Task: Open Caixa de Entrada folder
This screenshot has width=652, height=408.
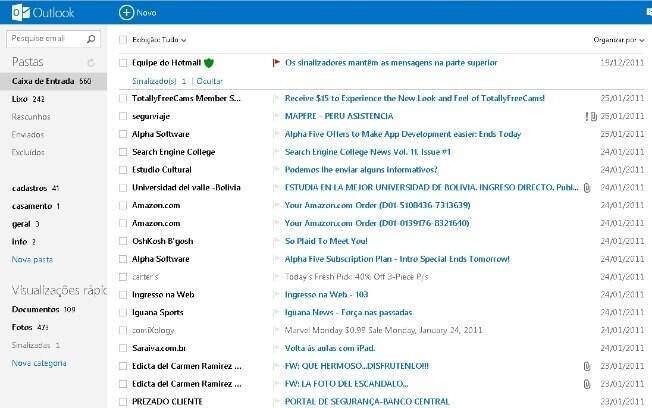Action: [x=53, y=81]
